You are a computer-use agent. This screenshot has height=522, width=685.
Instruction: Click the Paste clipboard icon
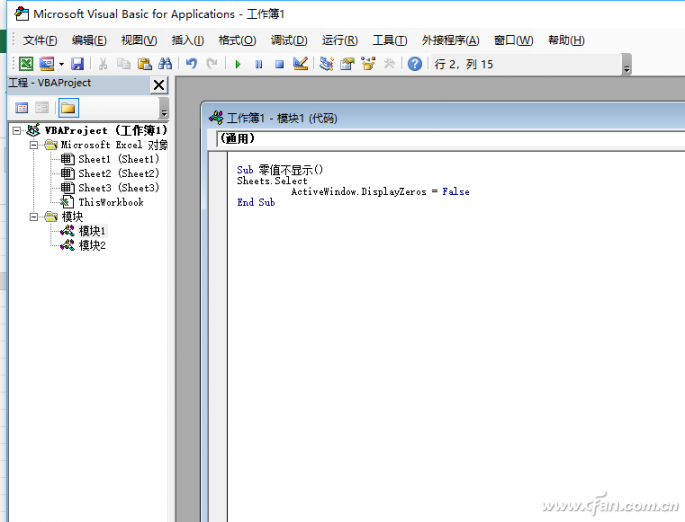click(145, 64)
